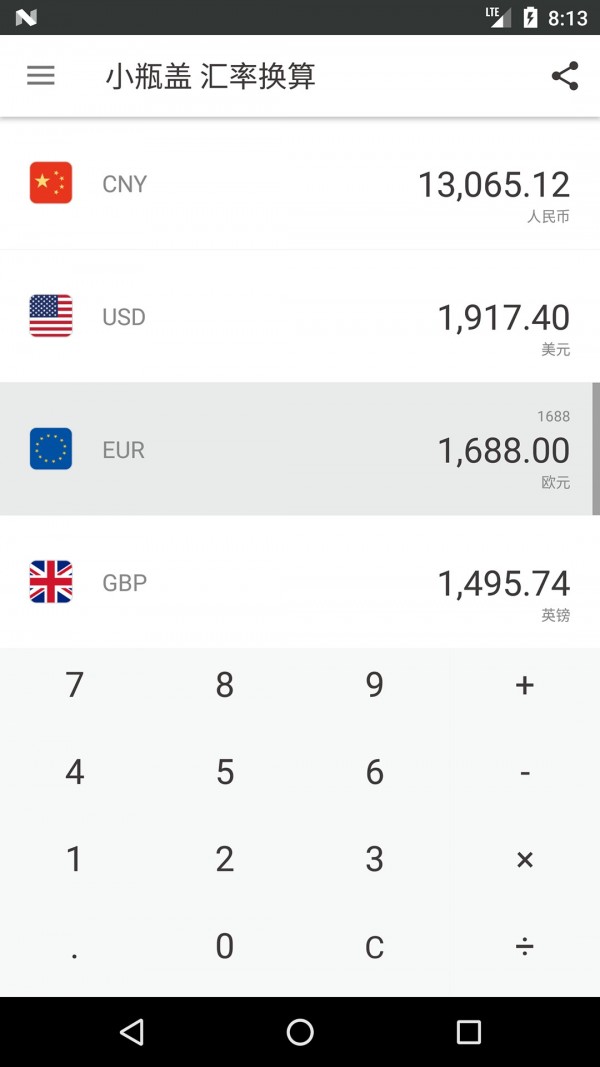Tap the number 7 key

[x=75, y=685]
